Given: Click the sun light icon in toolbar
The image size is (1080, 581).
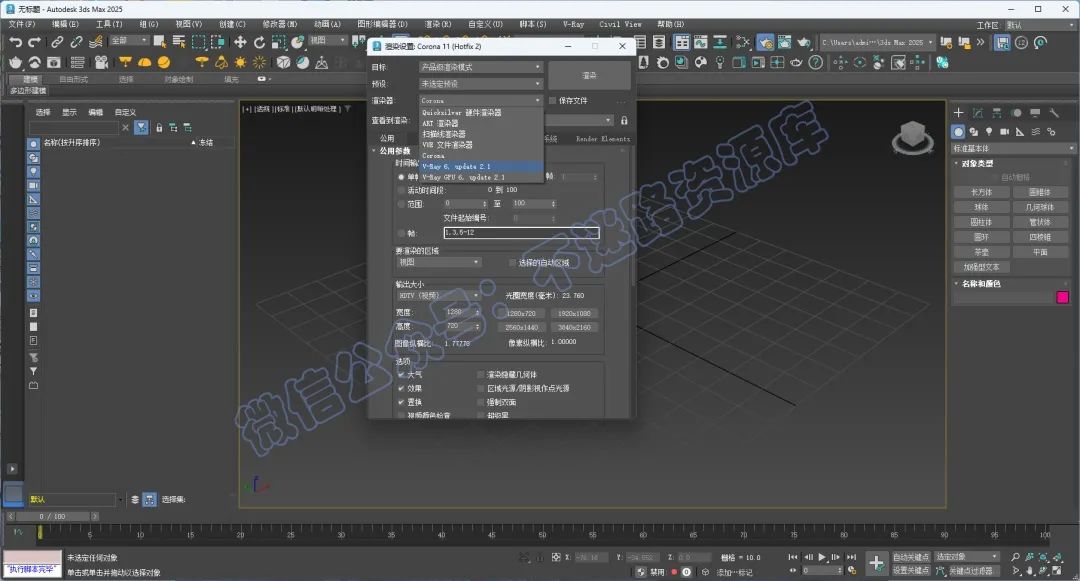Looking at the screenshot, I should point(240,63).
